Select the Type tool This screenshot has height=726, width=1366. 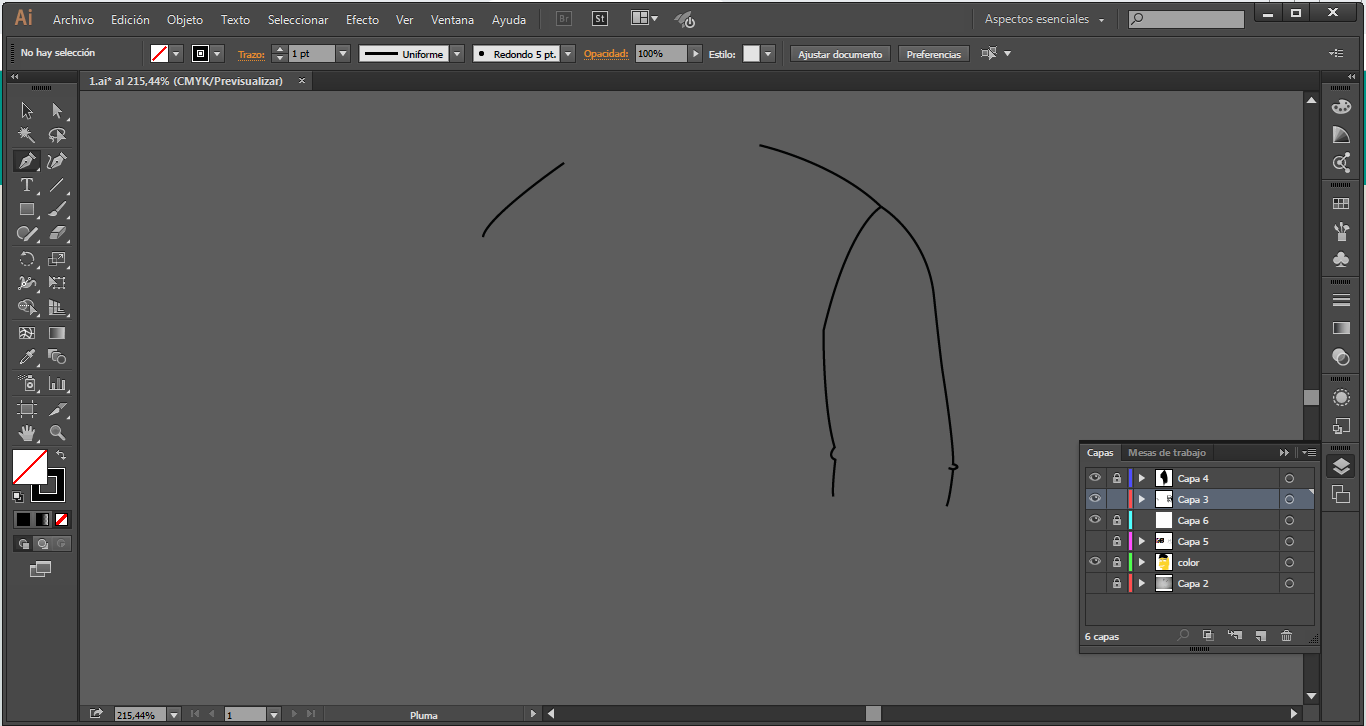coord(27,185)
